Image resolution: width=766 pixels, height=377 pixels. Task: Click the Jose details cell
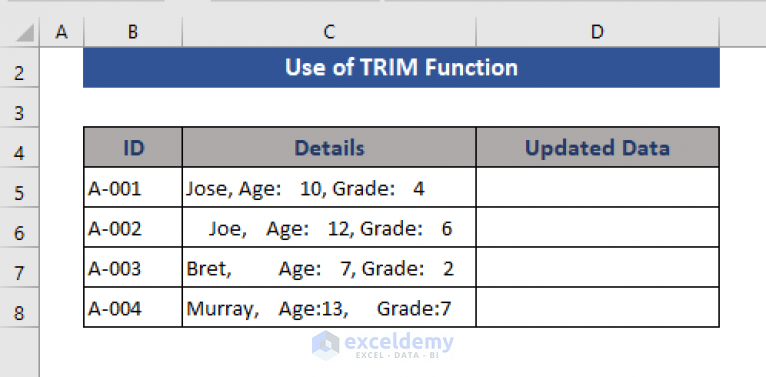pos(329,188)
